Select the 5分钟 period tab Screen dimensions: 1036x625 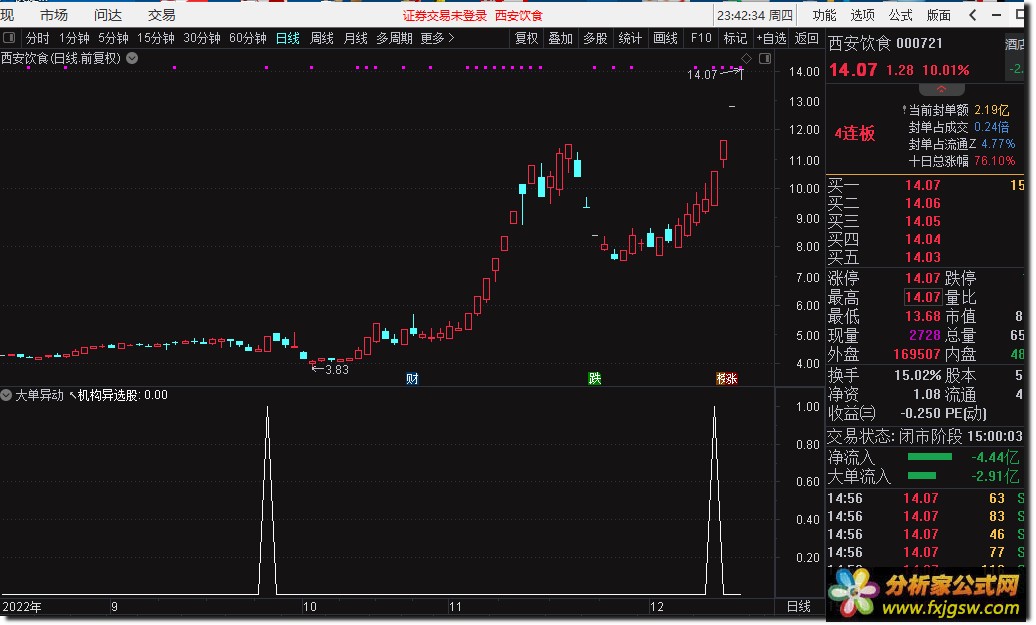tap(113, 38)
